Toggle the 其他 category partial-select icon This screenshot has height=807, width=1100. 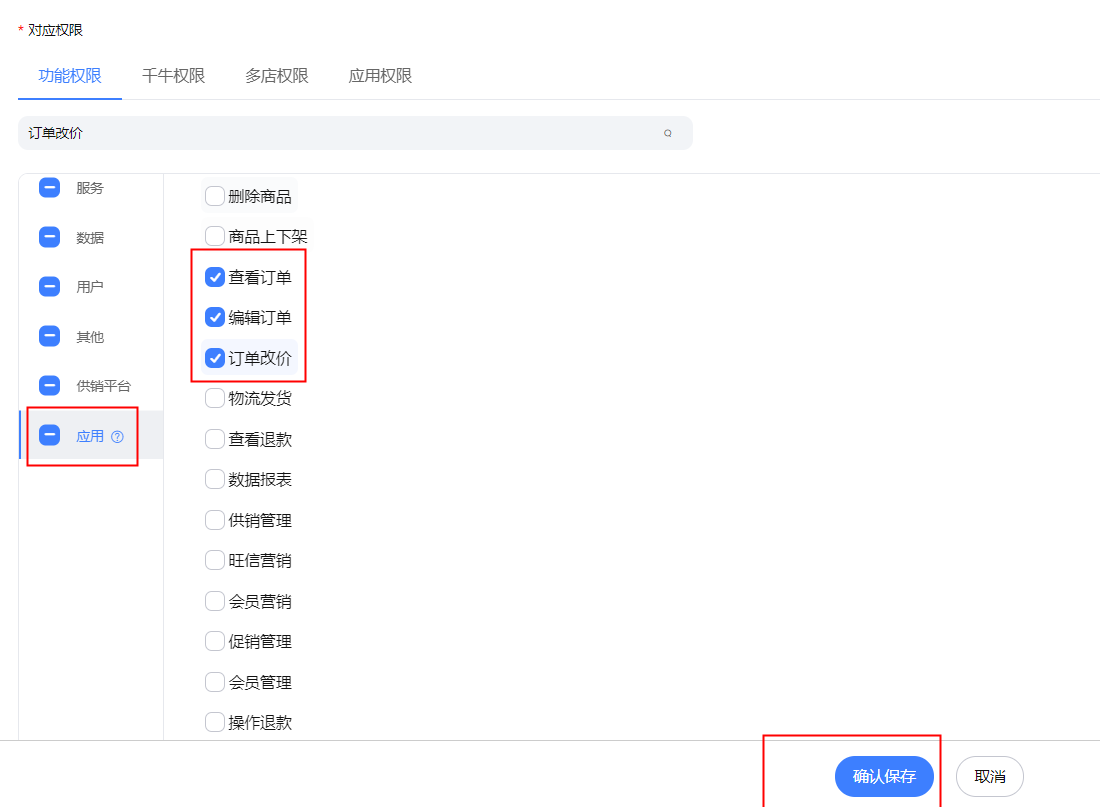click(49, 336)
